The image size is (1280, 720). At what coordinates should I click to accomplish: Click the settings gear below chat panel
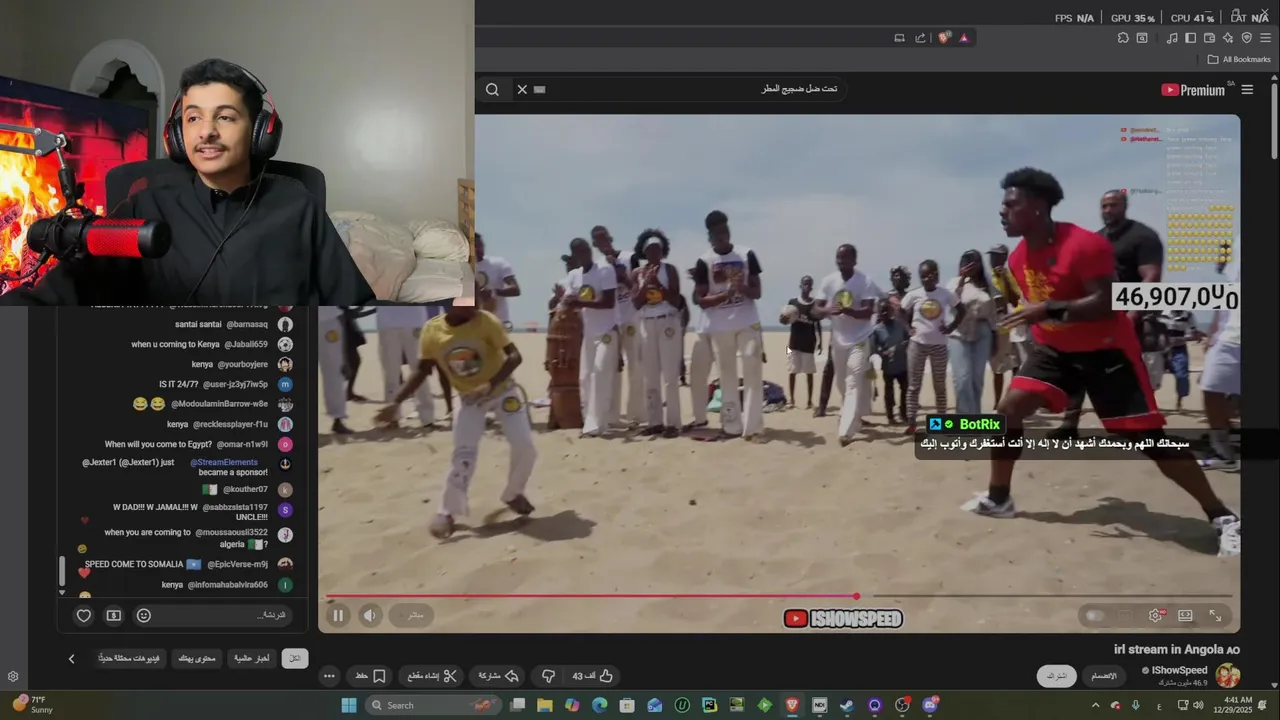click(13, 677)
